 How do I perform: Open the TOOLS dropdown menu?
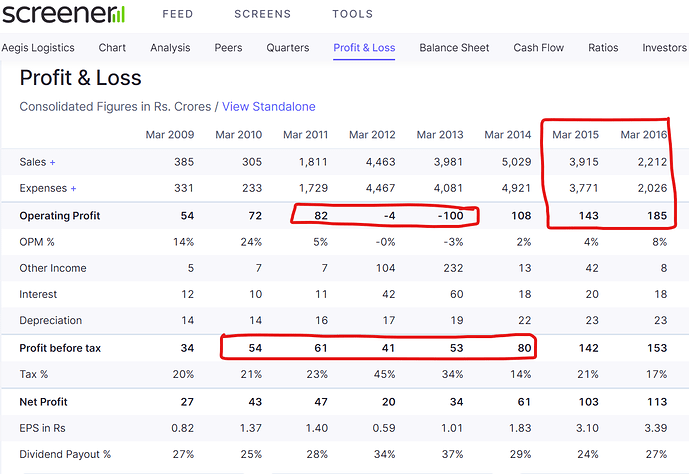[352, 15]
